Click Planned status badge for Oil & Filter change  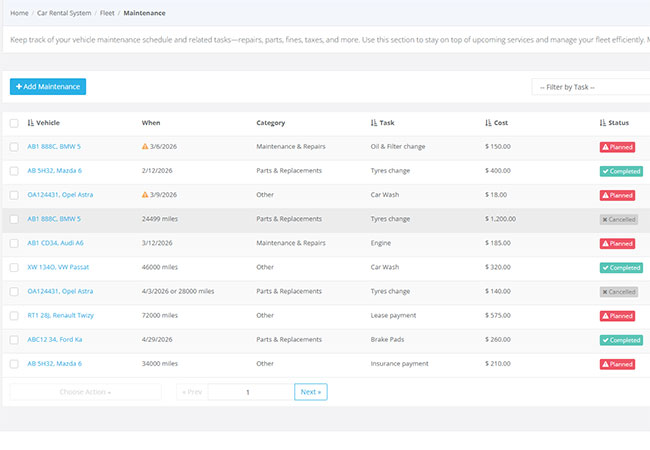pos(617,147)
